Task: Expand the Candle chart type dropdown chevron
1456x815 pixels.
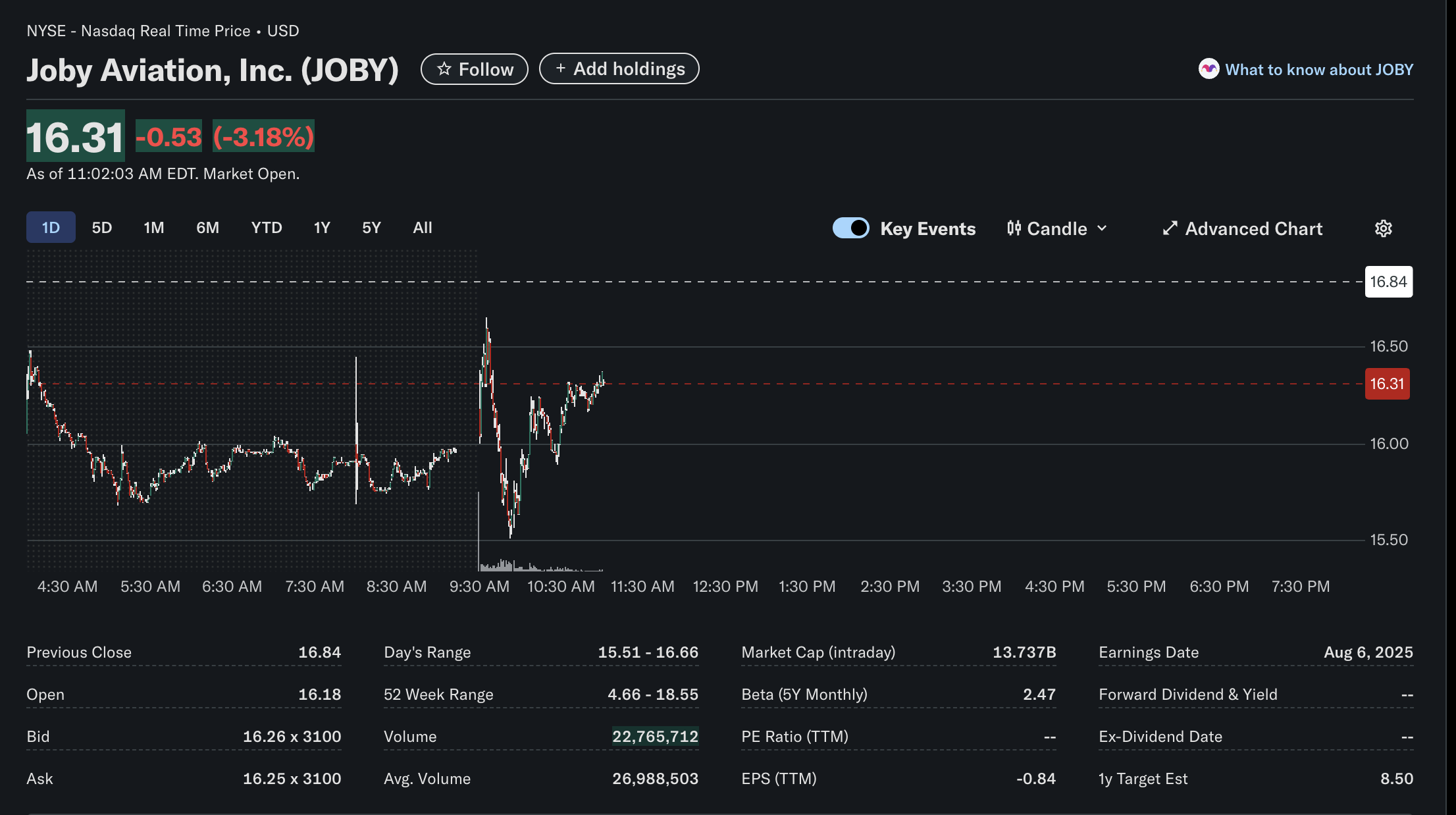Action: (1102, 228)
